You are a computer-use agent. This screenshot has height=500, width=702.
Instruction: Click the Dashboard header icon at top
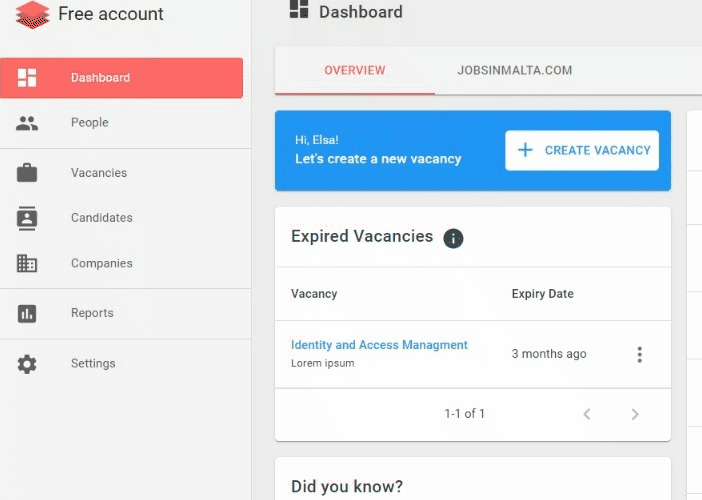(299, 9)
